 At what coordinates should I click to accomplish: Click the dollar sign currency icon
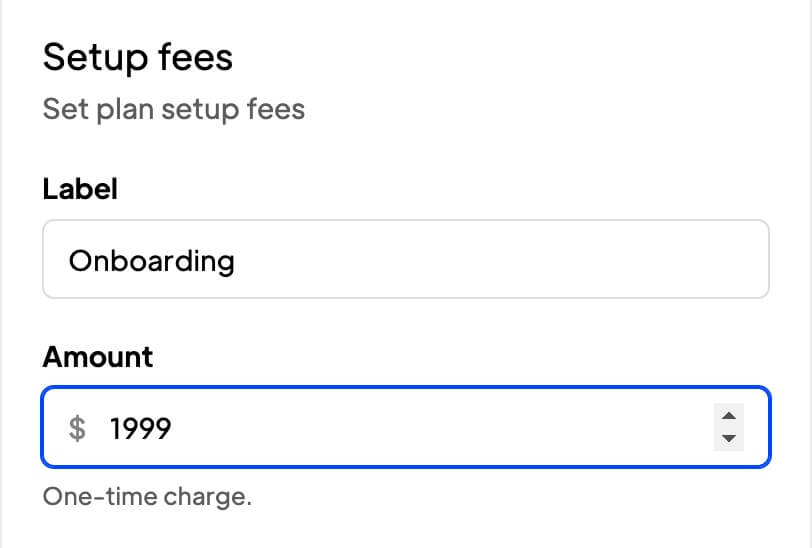pos(77,429)
